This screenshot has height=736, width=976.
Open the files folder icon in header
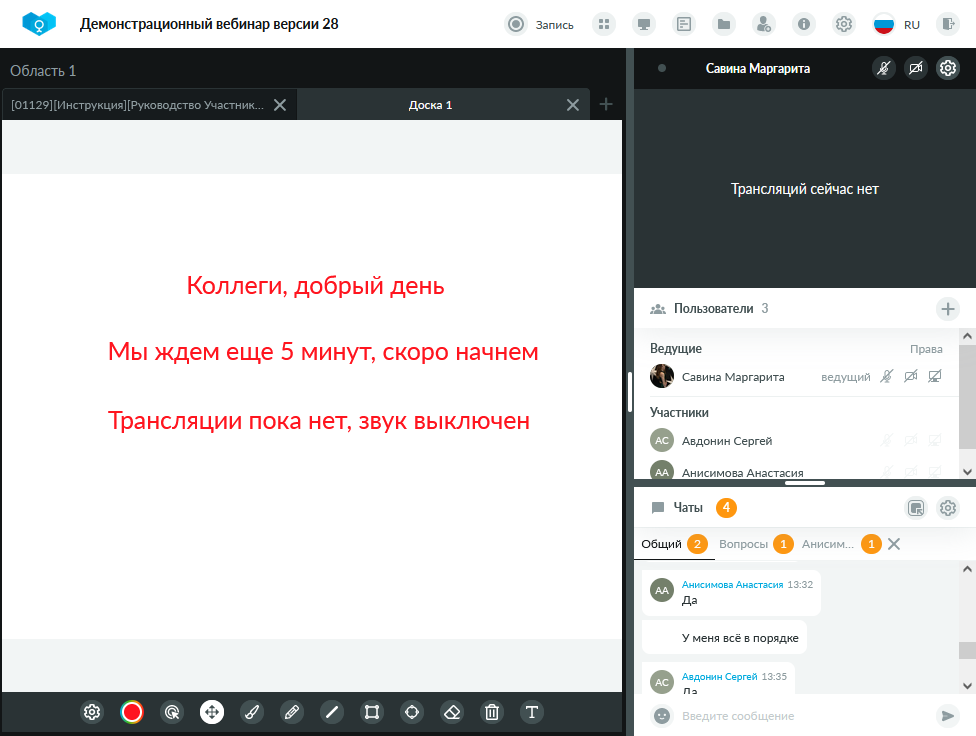724,24
